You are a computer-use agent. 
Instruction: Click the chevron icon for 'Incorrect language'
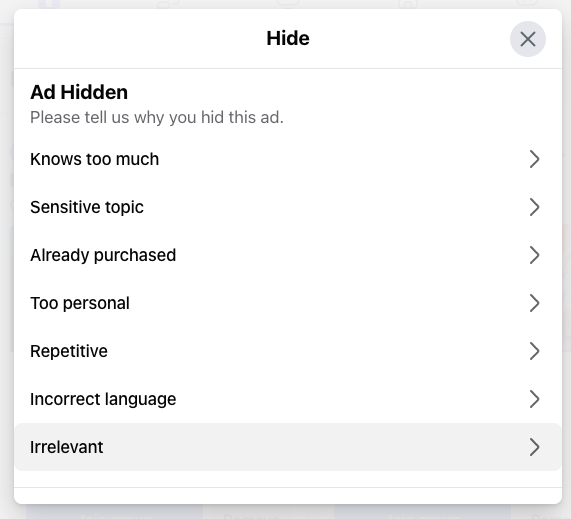[x=534, y=399]
